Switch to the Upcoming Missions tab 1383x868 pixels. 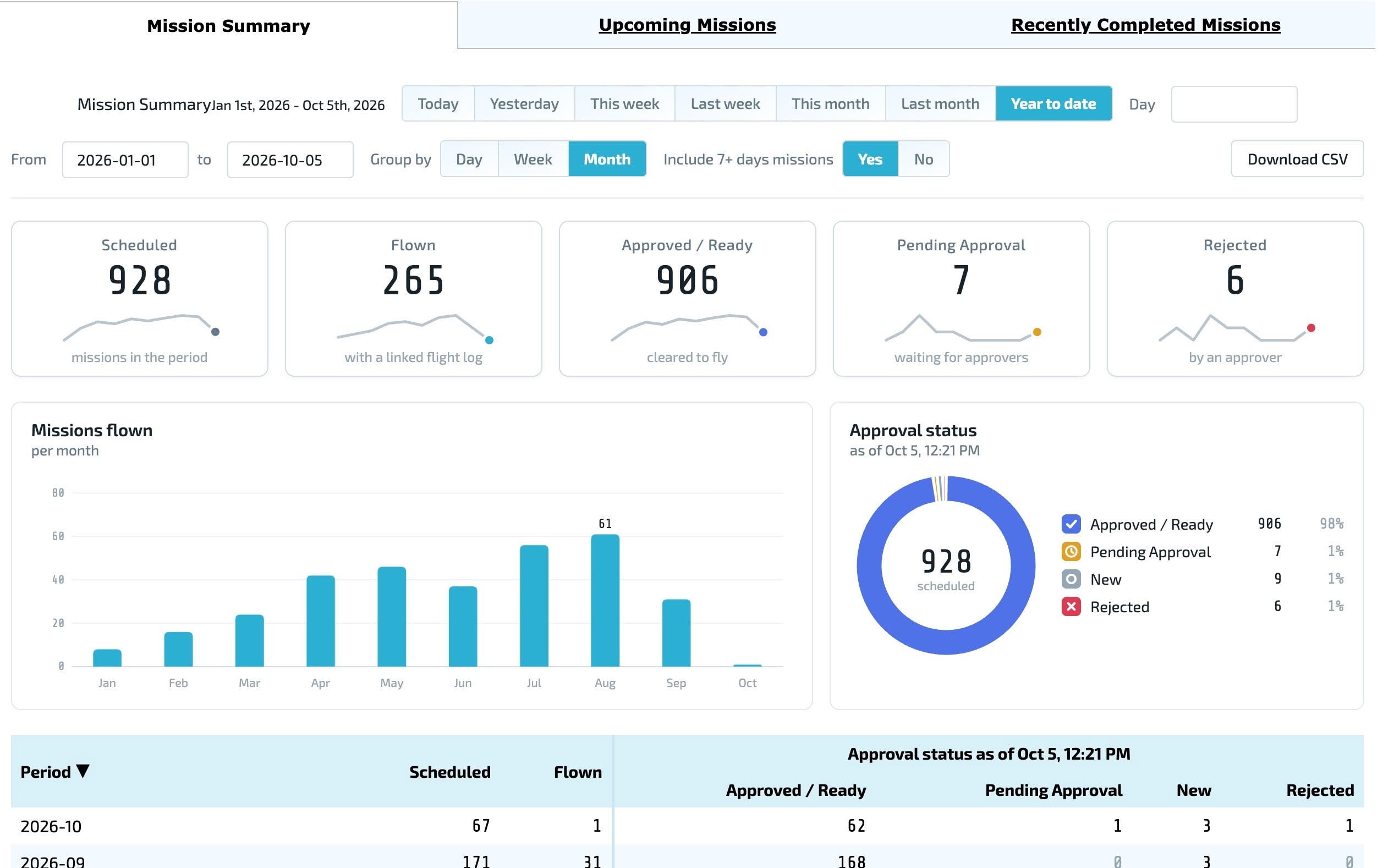[x=687, y=25]
